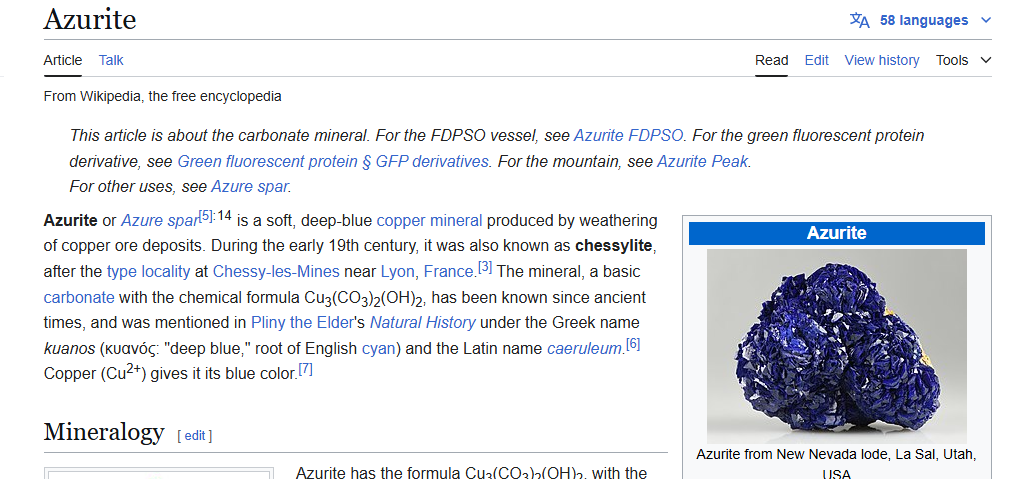Viewport: 1009px width, 479px height.
Task: Follow the Chessy-les-Mines link
Action: [x=276, y=272]
